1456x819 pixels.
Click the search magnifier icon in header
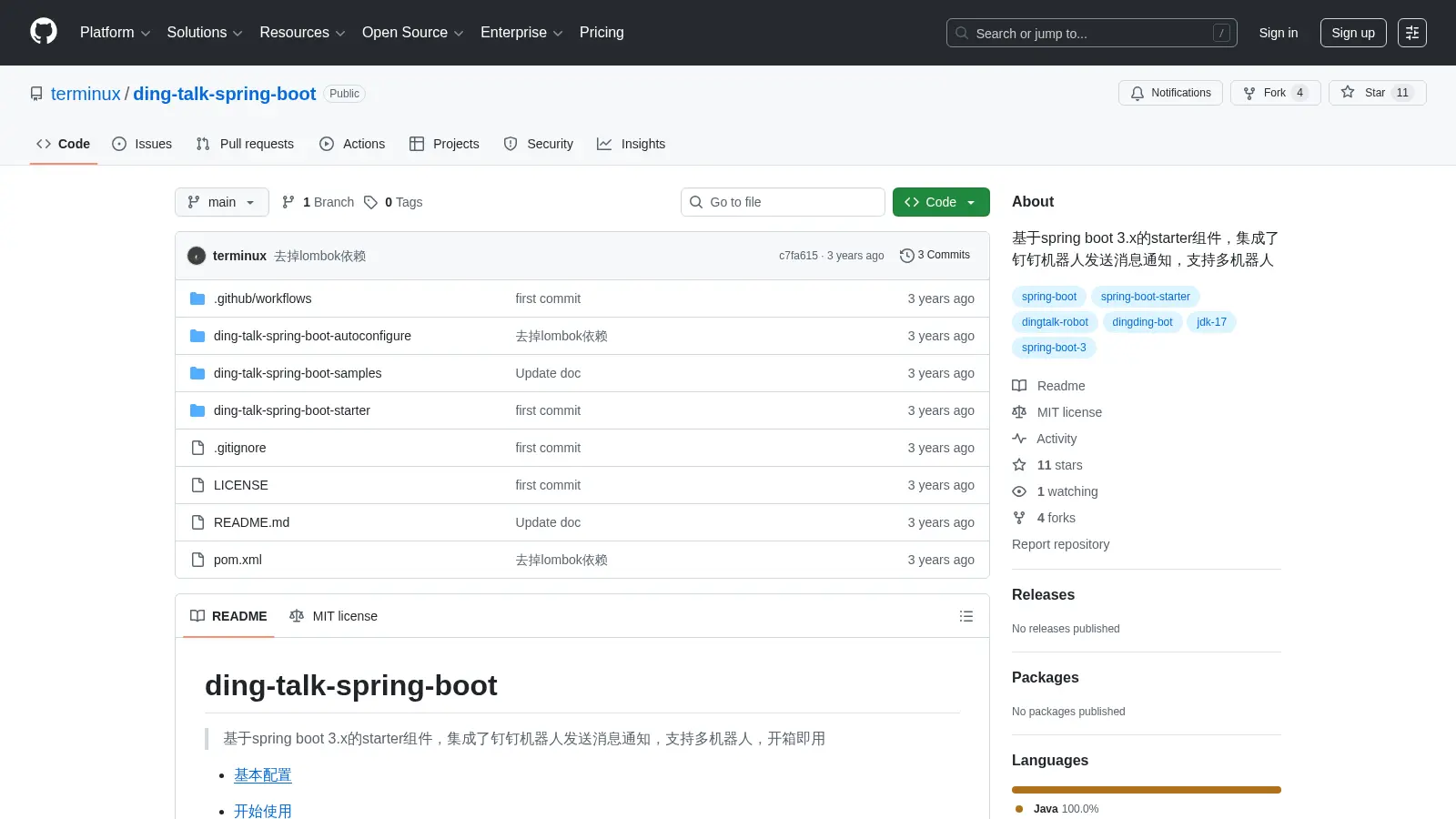coord(962,33)
